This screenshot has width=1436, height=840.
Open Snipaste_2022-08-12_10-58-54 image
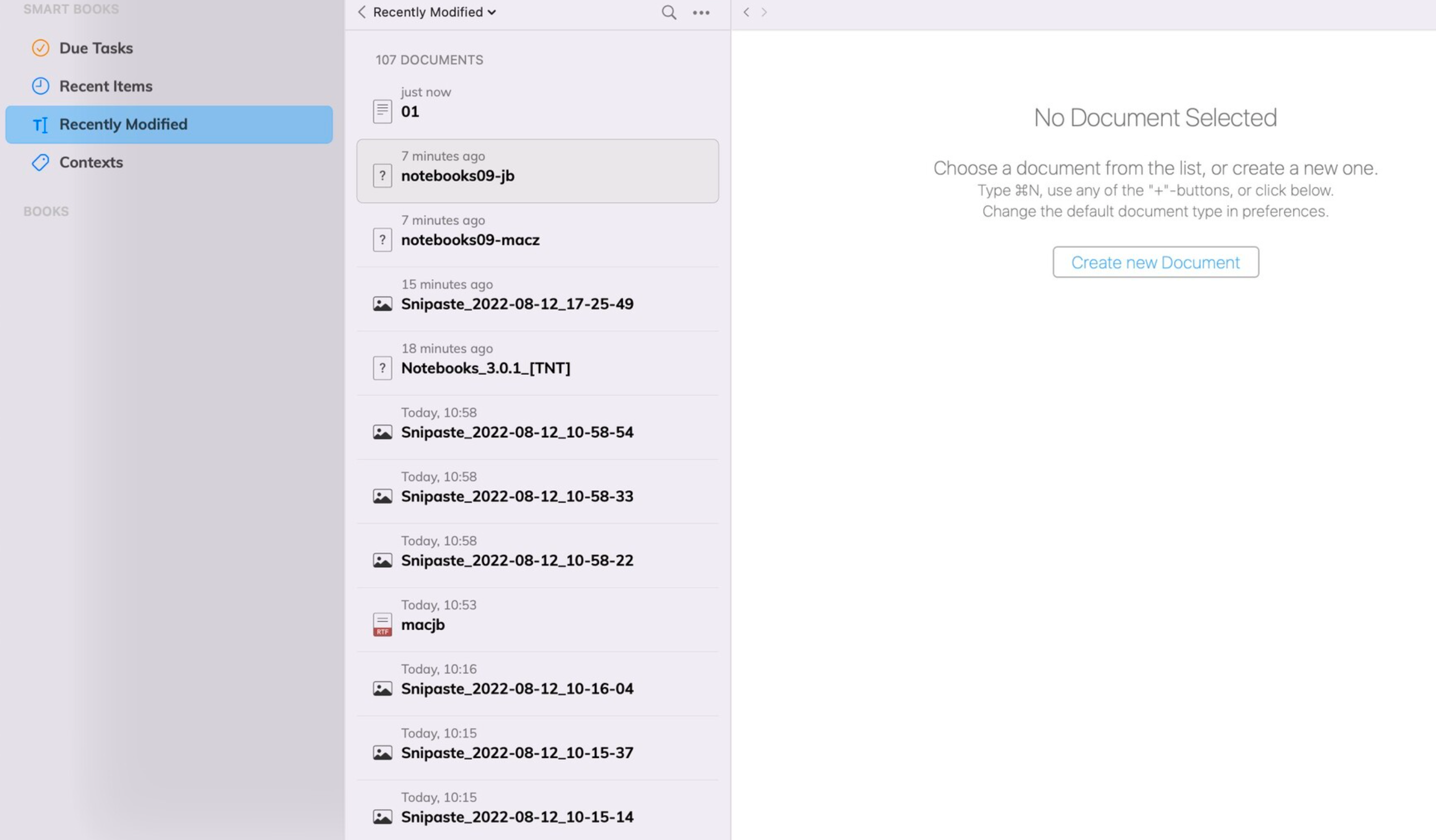click(x=537, y=428)
